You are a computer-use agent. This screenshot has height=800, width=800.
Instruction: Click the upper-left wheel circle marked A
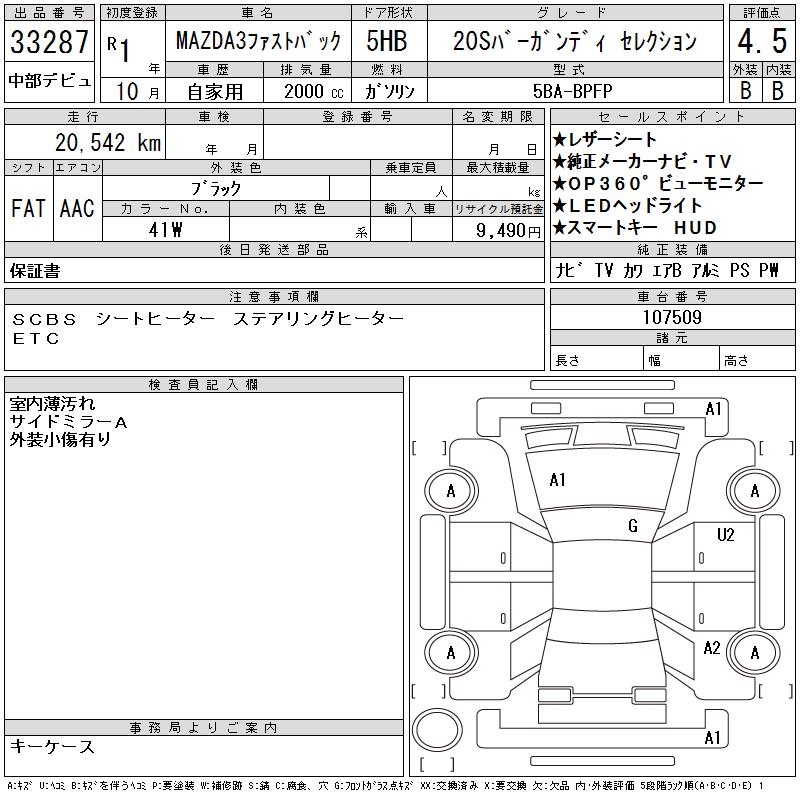450,491
